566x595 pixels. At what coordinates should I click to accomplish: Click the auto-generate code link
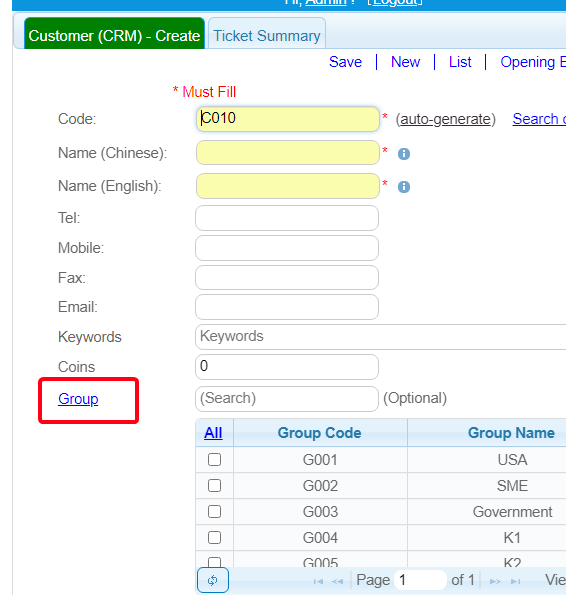click(445, 119)
